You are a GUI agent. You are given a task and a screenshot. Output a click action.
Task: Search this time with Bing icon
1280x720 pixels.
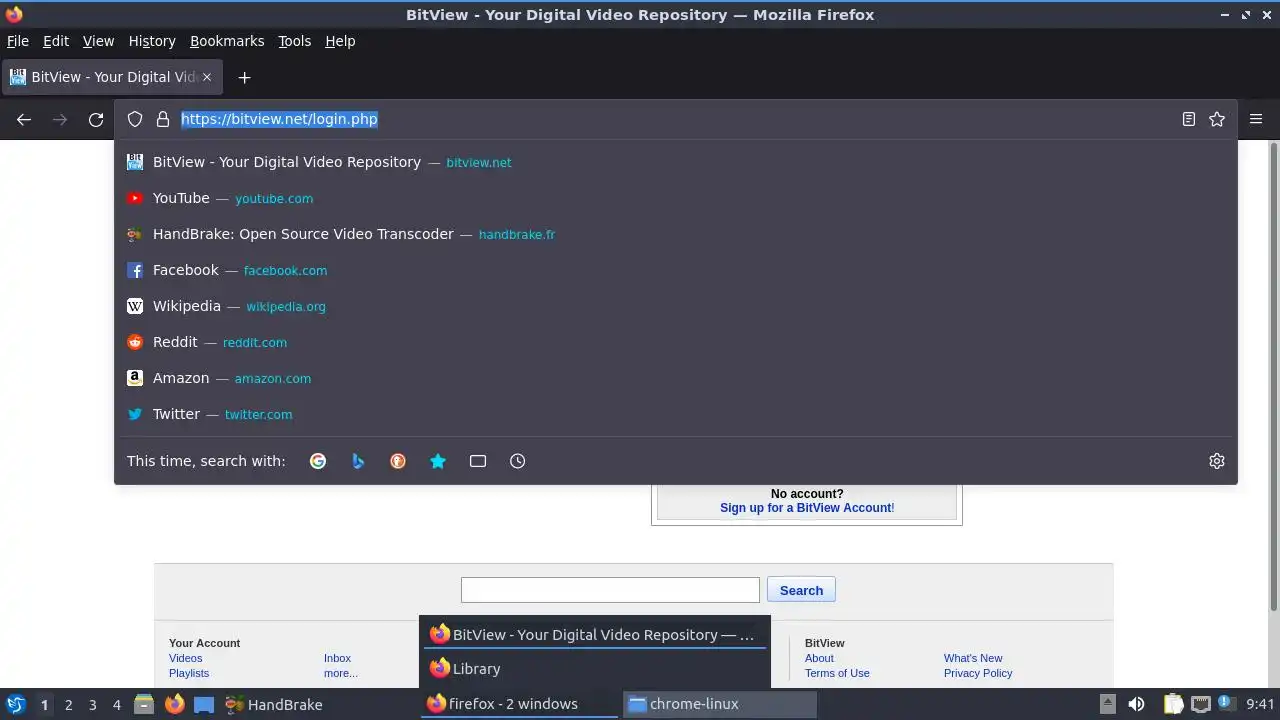tap(358, 461)
